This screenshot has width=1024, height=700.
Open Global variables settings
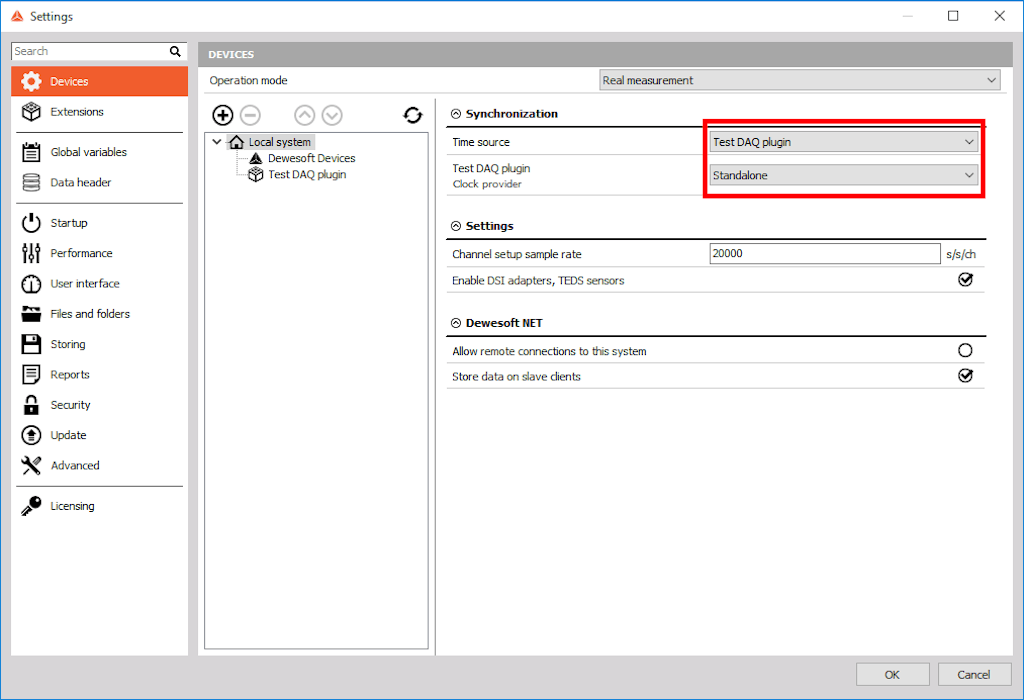[x=99, y=152]
